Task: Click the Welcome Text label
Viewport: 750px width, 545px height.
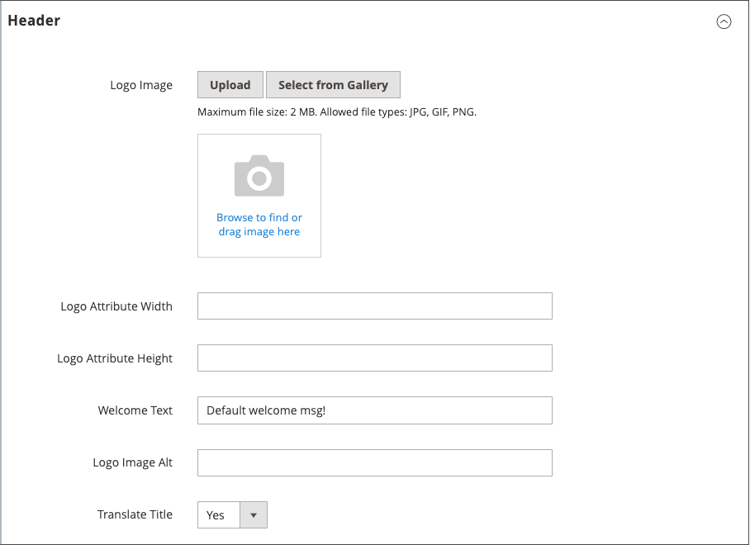Action: click(x=135, y=410)
